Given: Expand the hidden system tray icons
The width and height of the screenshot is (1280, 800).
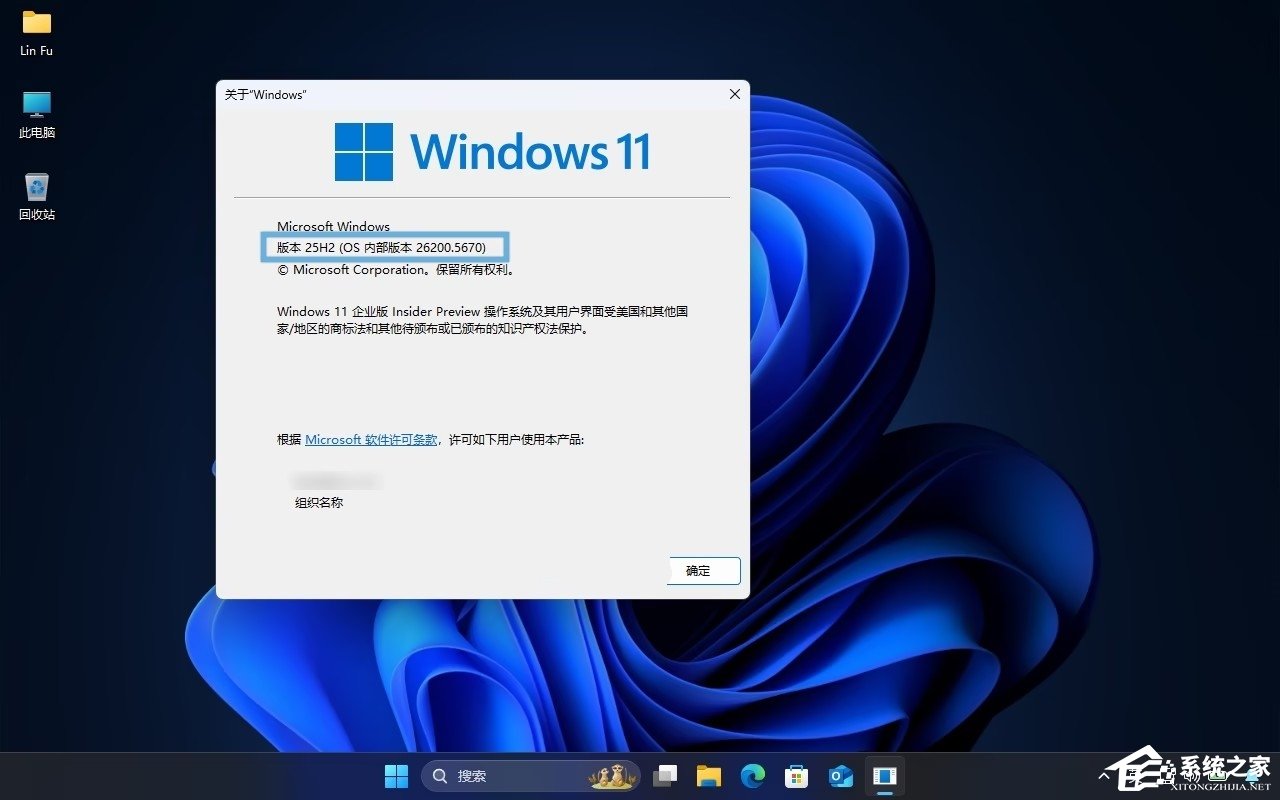Looking at the screenshot, I should click(x=1103, y=775).
